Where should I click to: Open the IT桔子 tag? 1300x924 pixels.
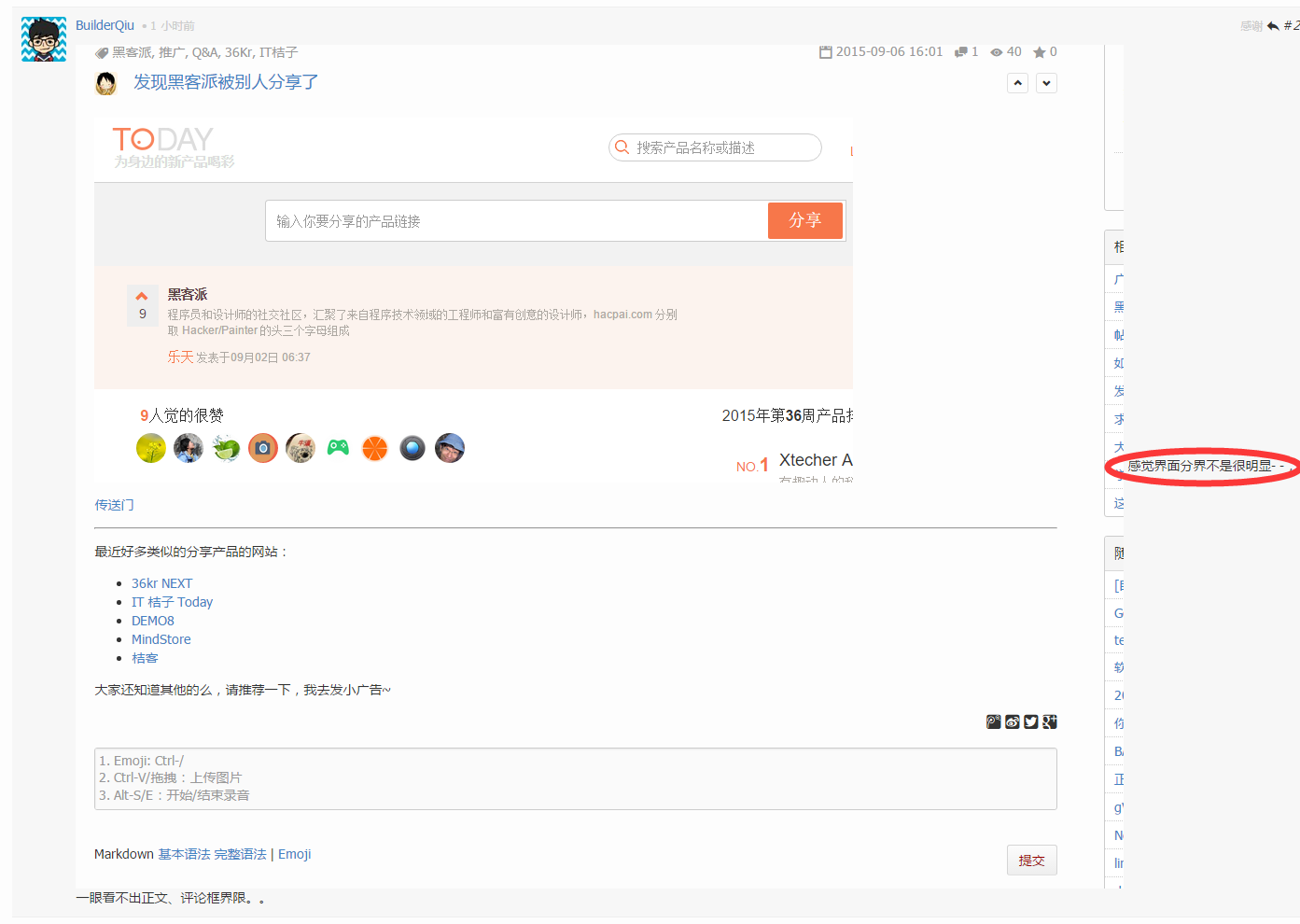coord(278,52)
